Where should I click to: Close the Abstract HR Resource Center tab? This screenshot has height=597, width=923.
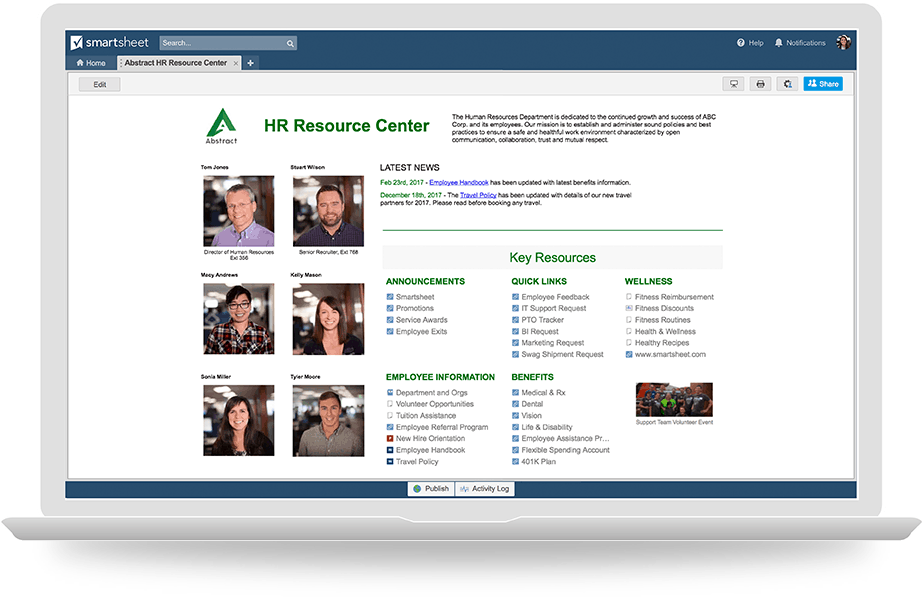pyautogui.click(x=236, y=63)
